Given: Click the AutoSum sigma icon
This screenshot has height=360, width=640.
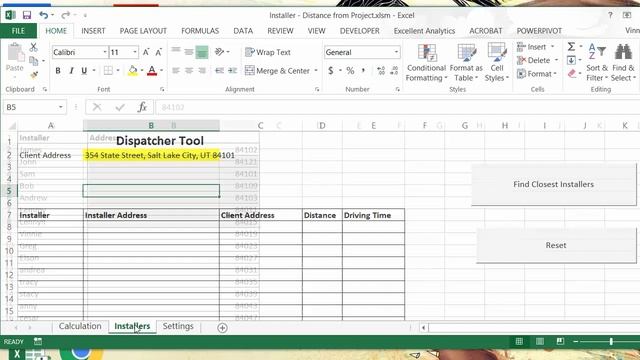Looking at the screenshot, I should (571, 47).
